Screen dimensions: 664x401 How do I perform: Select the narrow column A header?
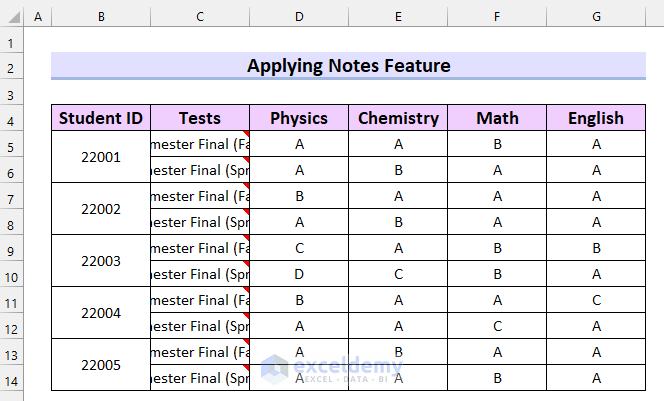[38, 17]
